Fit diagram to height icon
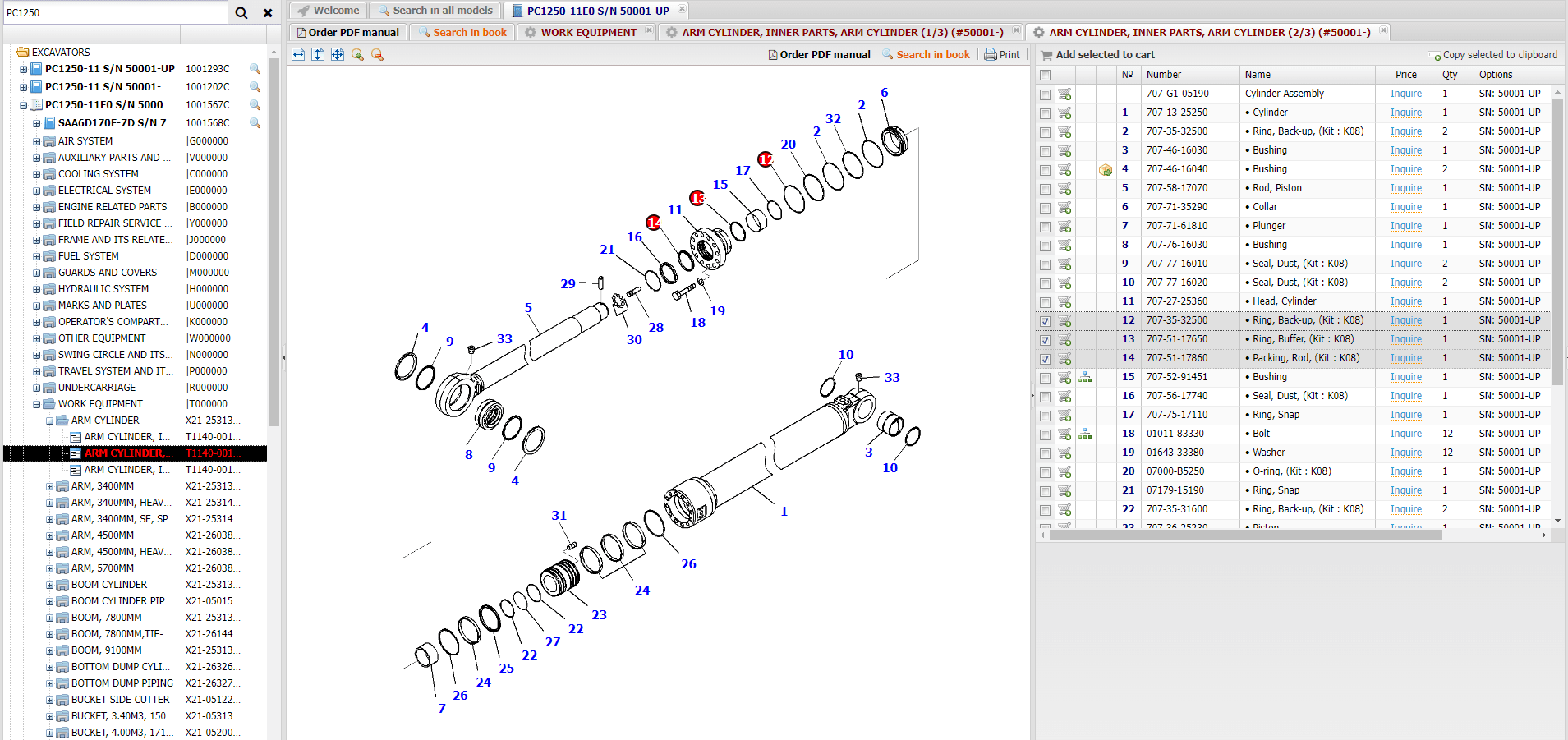1568x740 pixels. click(318, 54)
